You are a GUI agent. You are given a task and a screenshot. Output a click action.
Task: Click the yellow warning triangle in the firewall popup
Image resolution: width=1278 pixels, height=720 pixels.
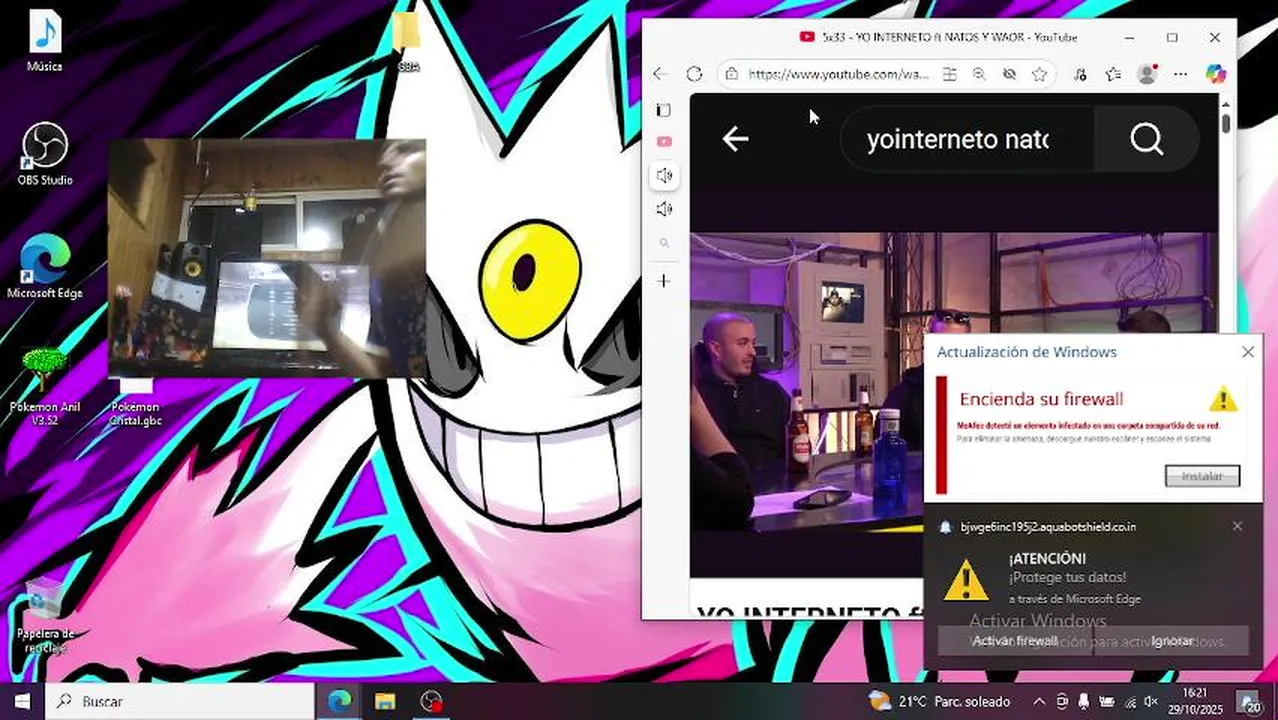1222,399
